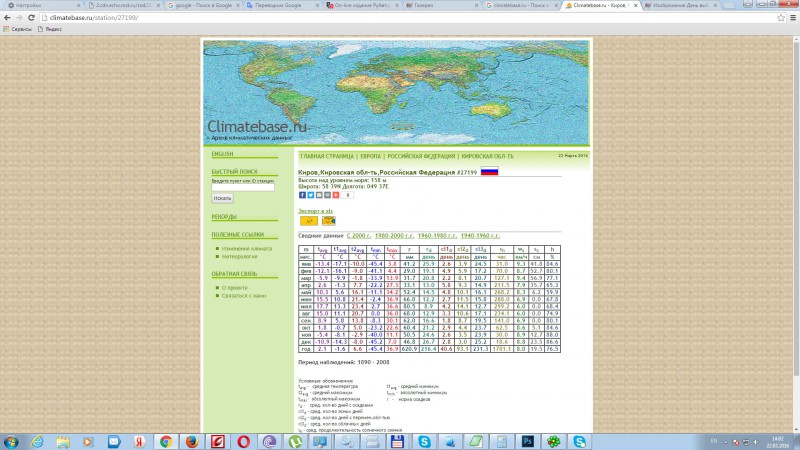Click the Russian flag icon

point(489,171)
